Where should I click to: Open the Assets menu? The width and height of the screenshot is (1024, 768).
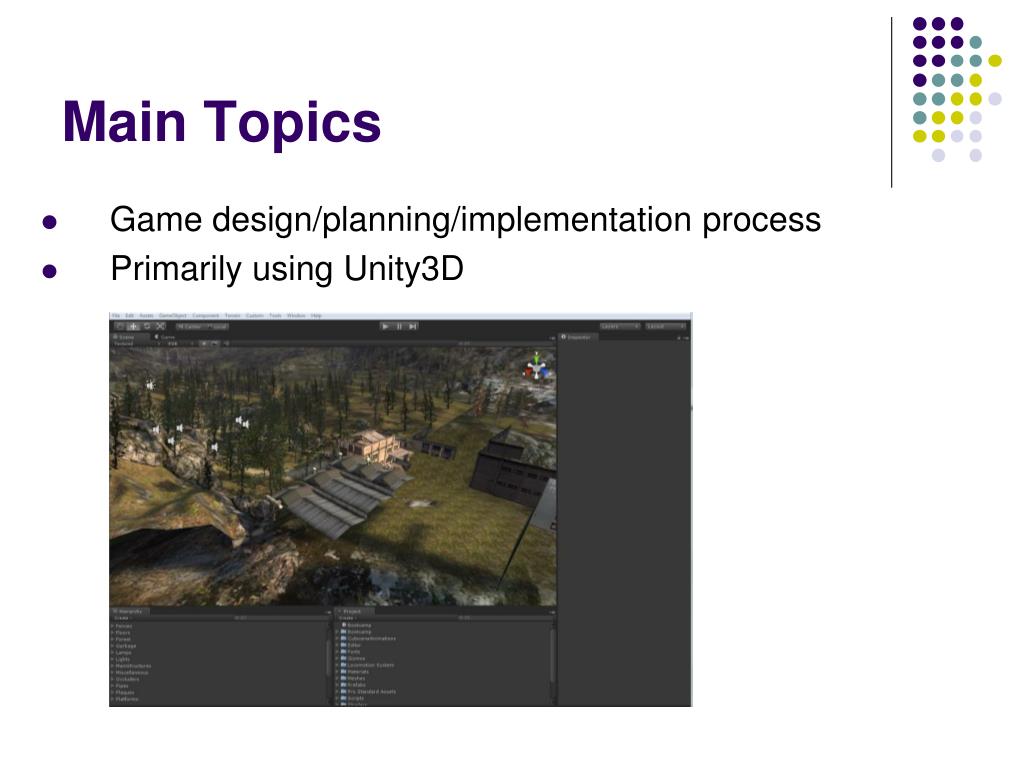[146, 315]
